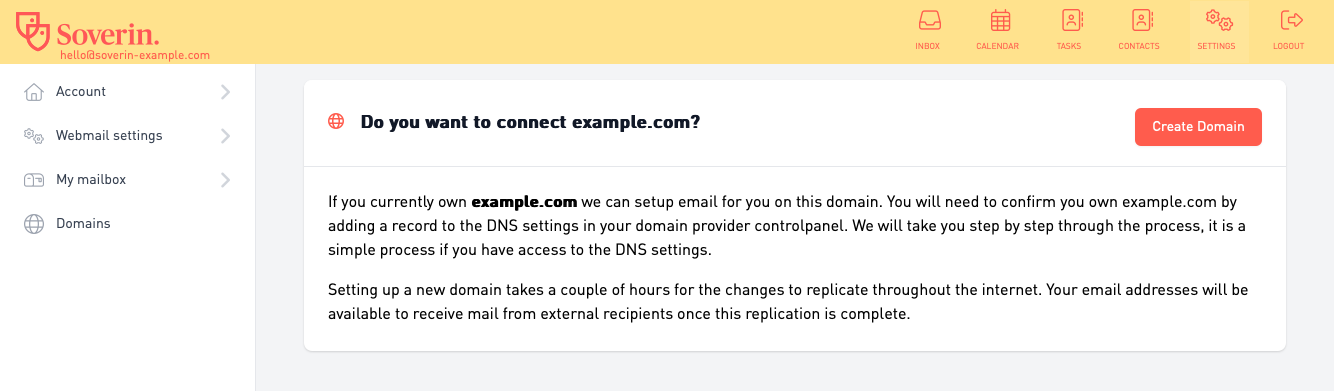
Task: Click the hello@soverin-example.com address
Action: [x=135, y=56]
